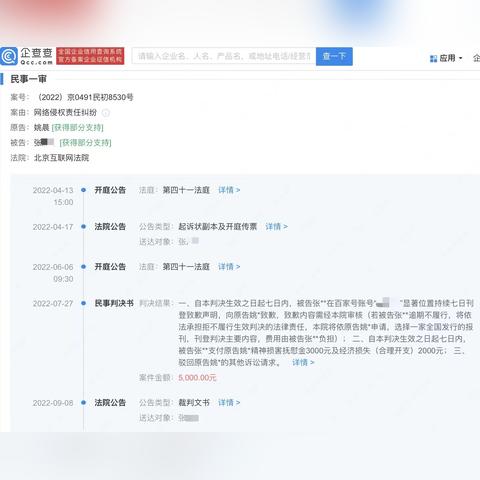Click the court name 北京互联网法院
Image resolution: width=480 pixels, height=480 pixels.
(x=61, y=158)
